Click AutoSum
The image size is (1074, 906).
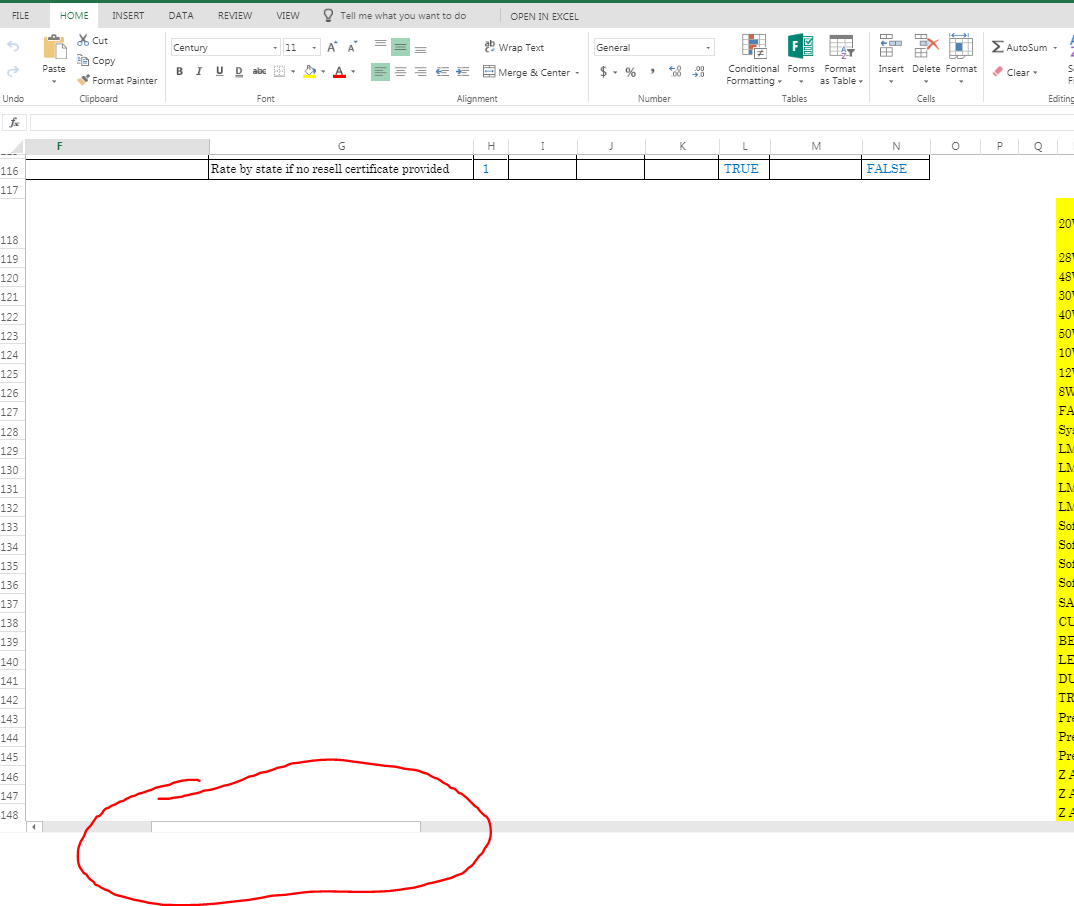(x=1019, y=47)
